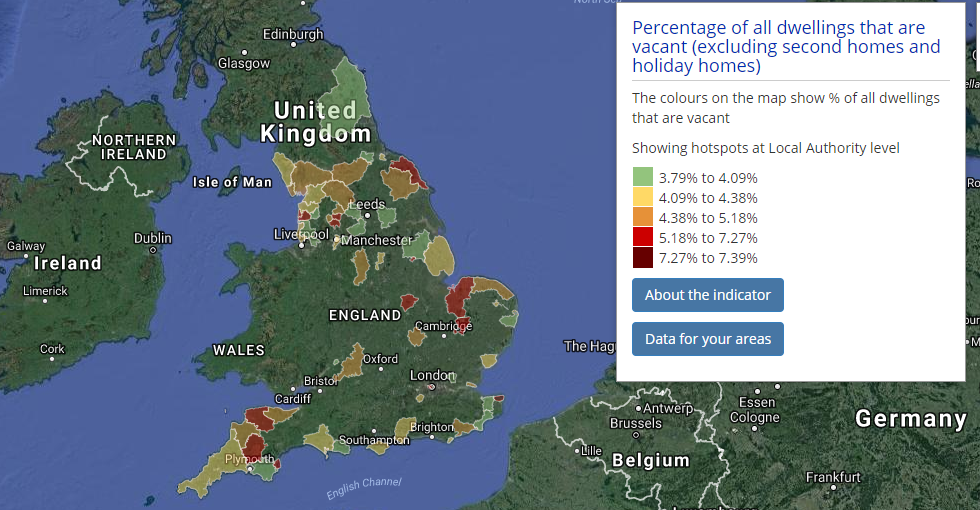The height and width of the screenshot is (510, 980).
Task: Click the Leeds city label
Action: [368, 204]
